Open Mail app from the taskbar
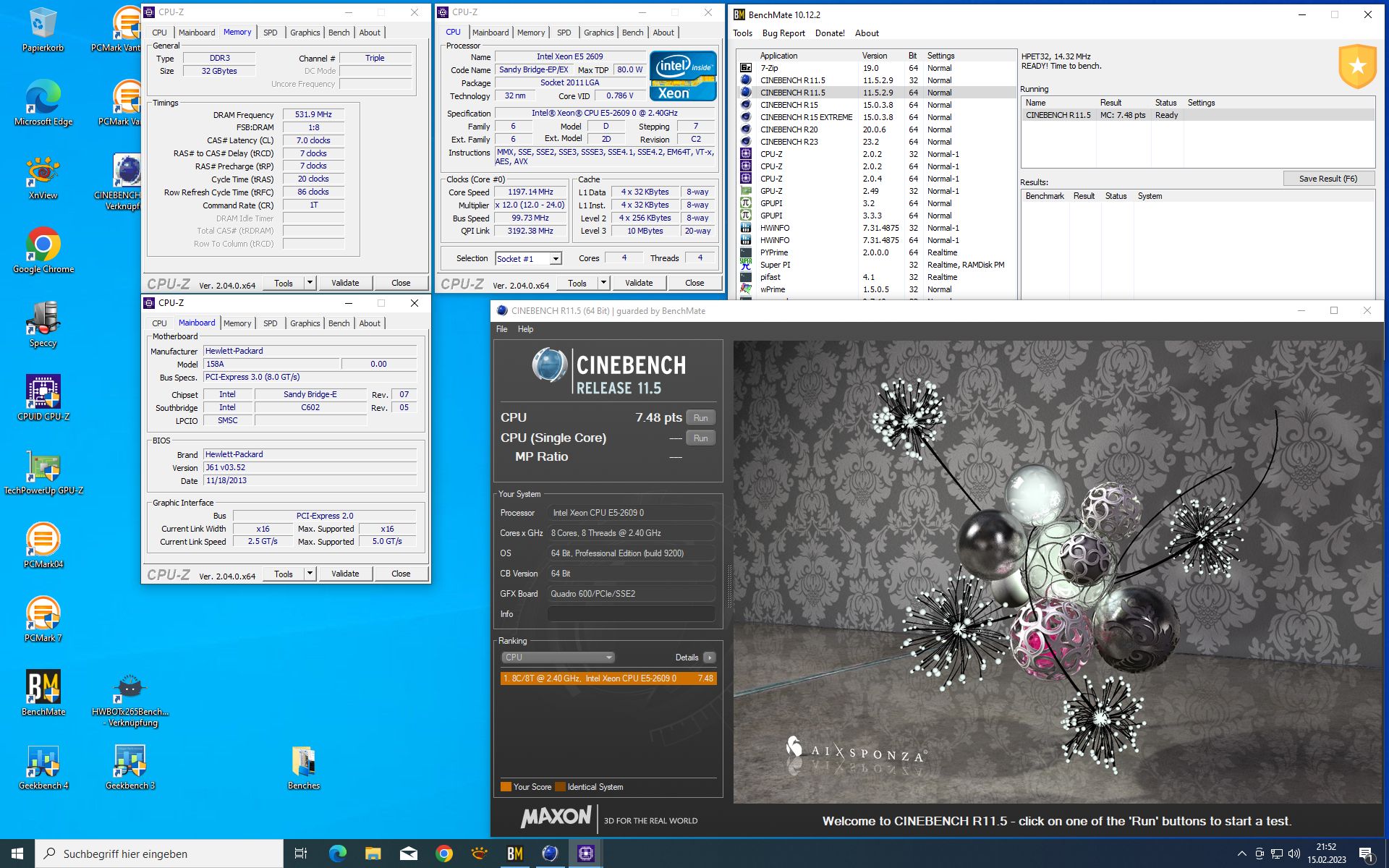 [408, 854]
